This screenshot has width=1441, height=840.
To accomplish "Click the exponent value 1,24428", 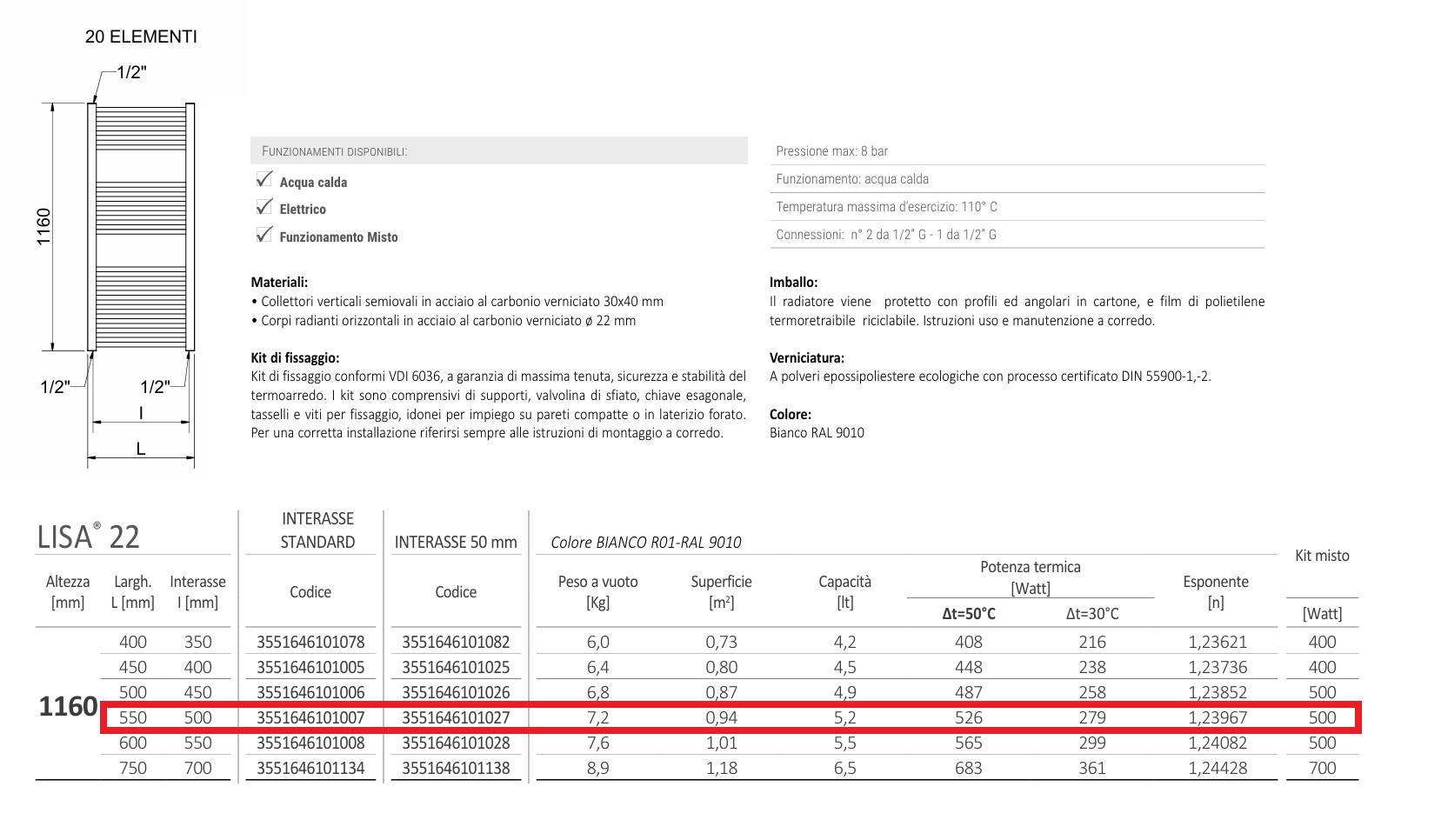I will pyautogui.click(x=1217, y=769).
